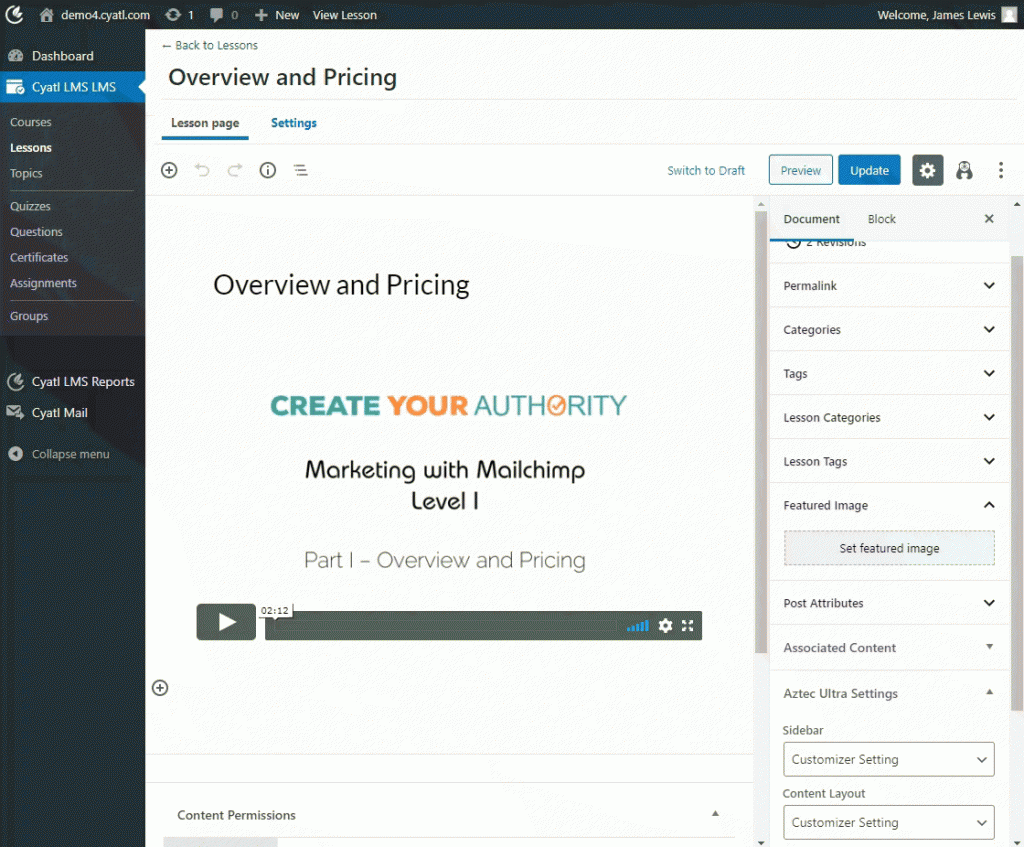Viewport: 1024px width, 847px height.
Task: Collapse the Content Permissions panel
Action: click(715, 814)
